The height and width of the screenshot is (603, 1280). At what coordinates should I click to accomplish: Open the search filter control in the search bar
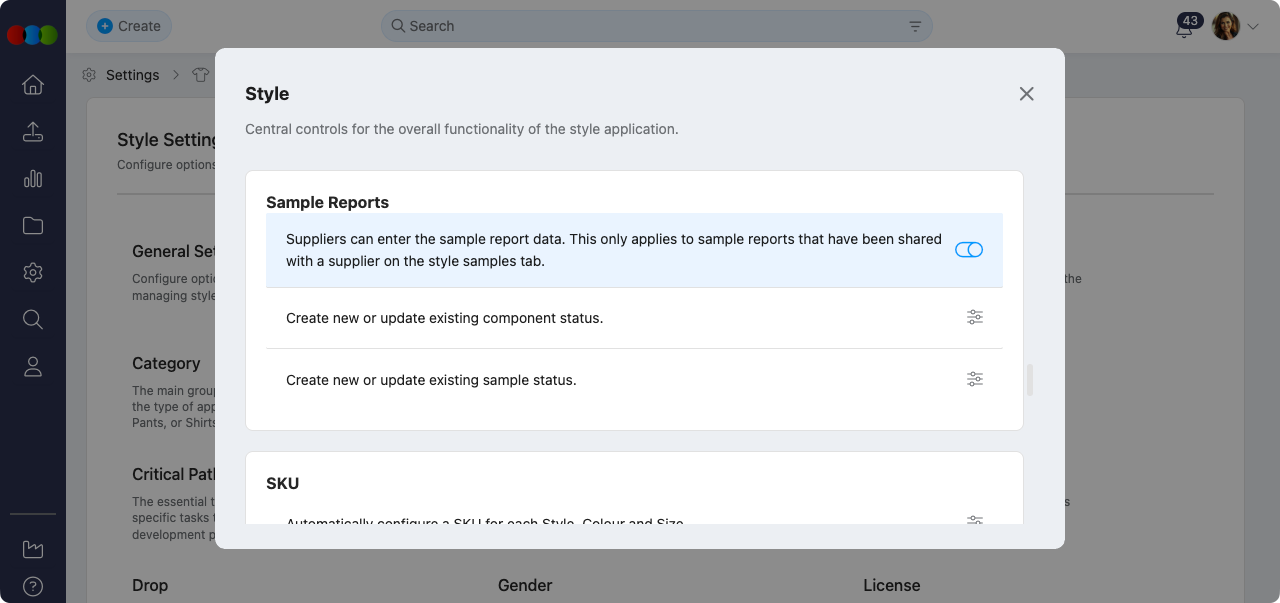point(914,26)
